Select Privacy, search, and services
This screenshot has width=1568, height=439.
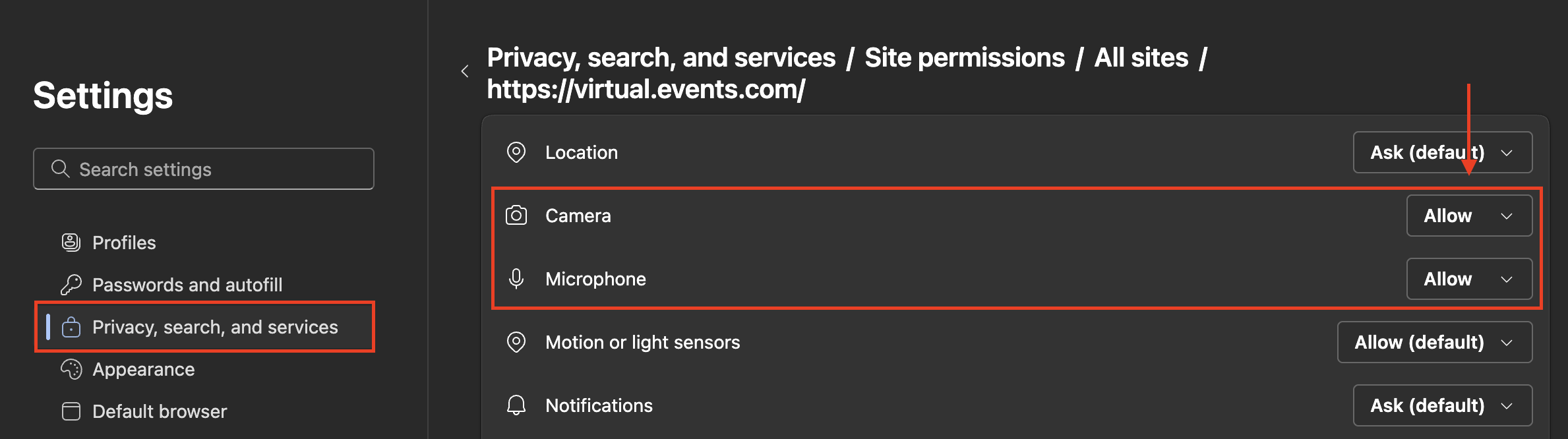(x=215, y=327)
